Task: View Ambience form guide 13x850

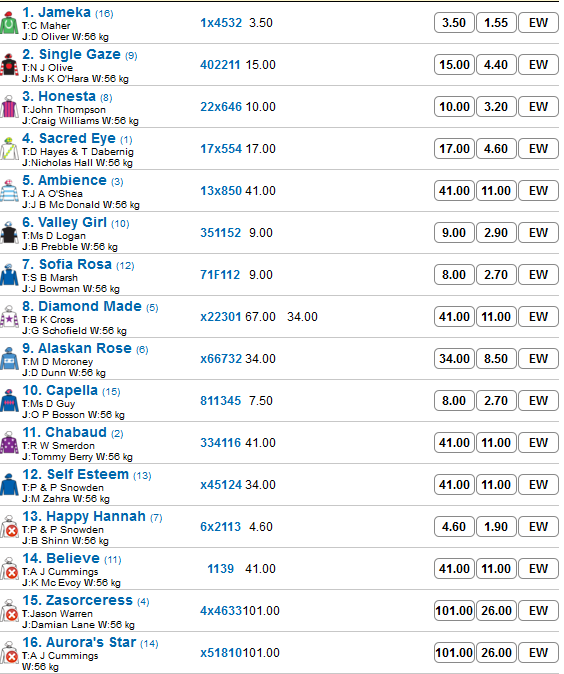Action: tap(221, 191)
